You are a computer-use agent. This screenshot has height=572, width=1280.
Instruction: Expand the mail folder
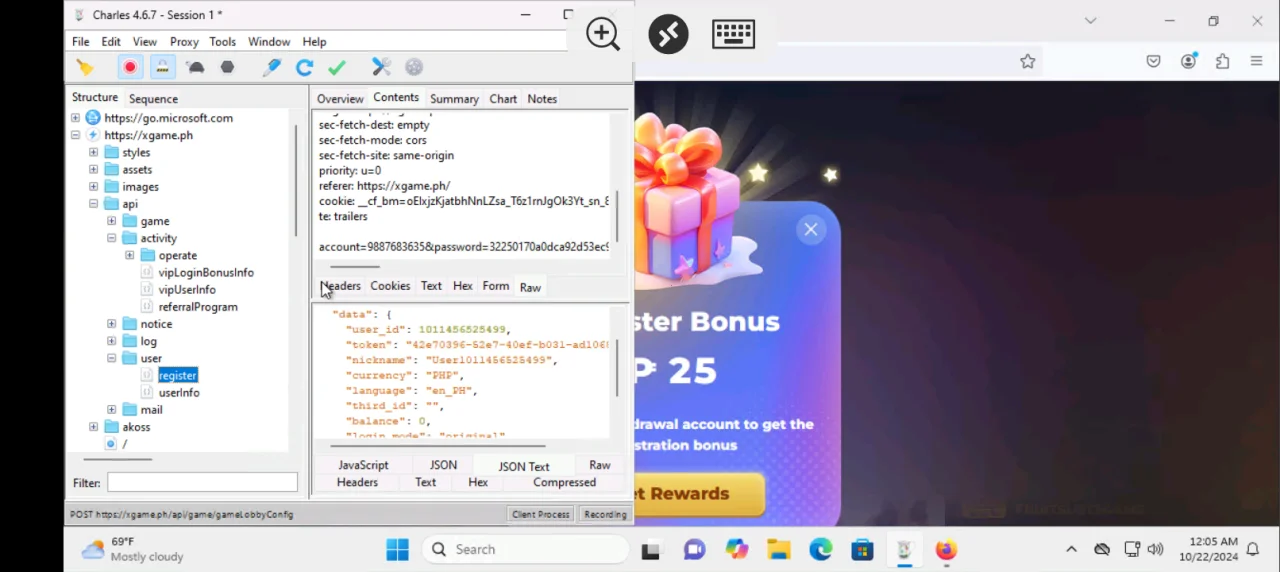point(111,410)
